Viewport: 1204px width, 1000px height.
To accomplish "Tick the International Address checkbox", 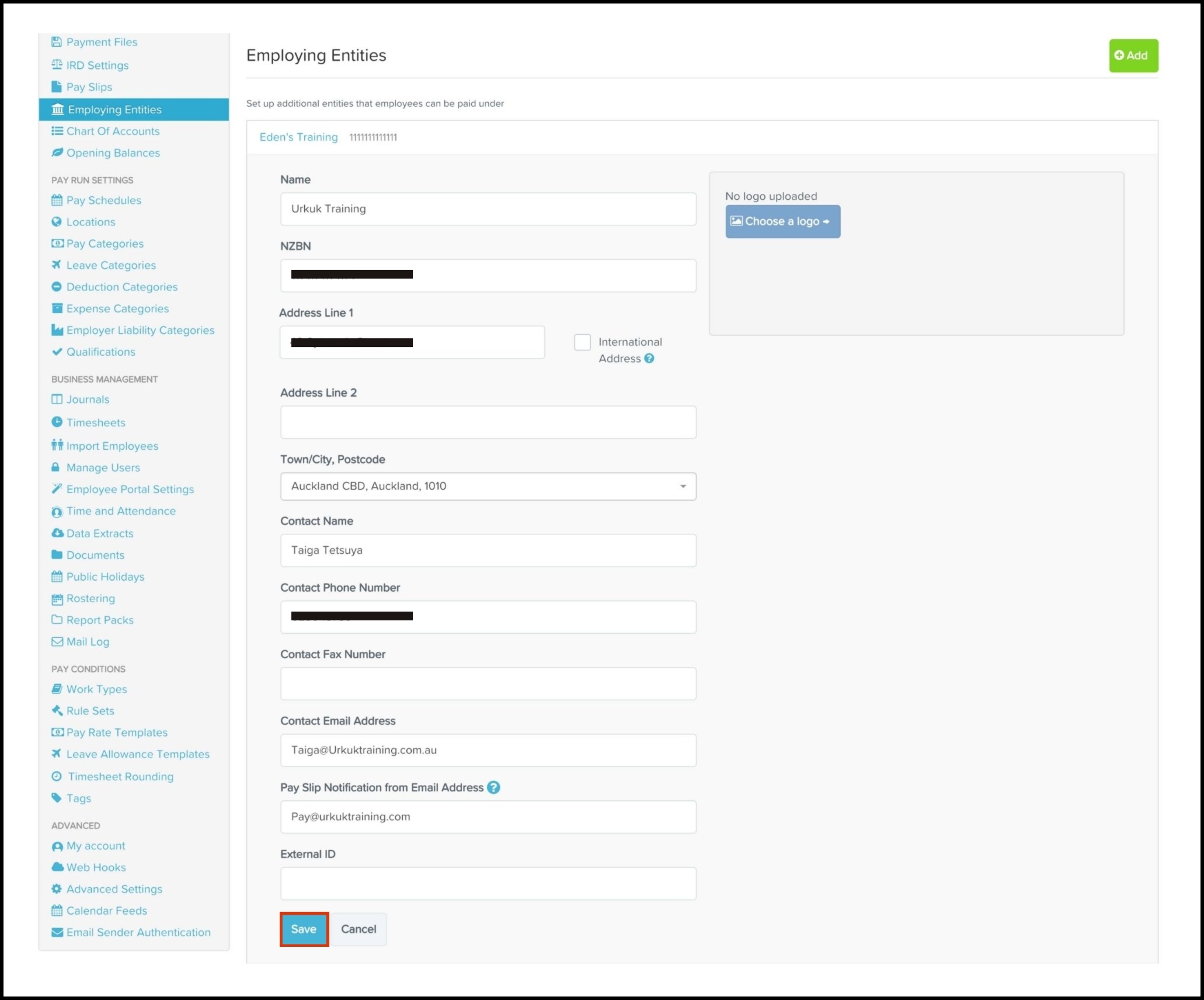I will coord(582,342).
